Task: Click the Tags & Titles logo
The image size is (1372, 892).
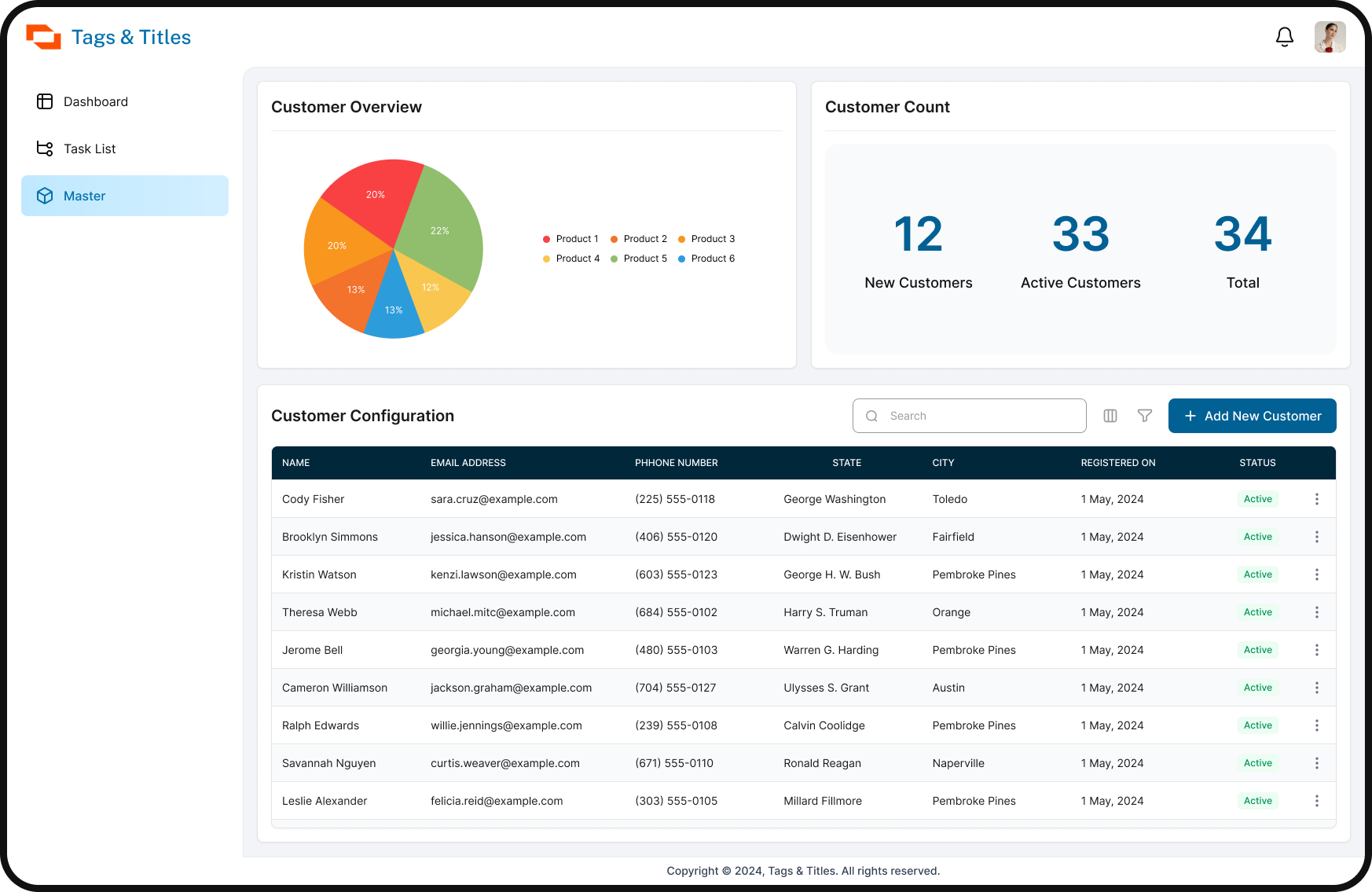Action: pos(109,37)
